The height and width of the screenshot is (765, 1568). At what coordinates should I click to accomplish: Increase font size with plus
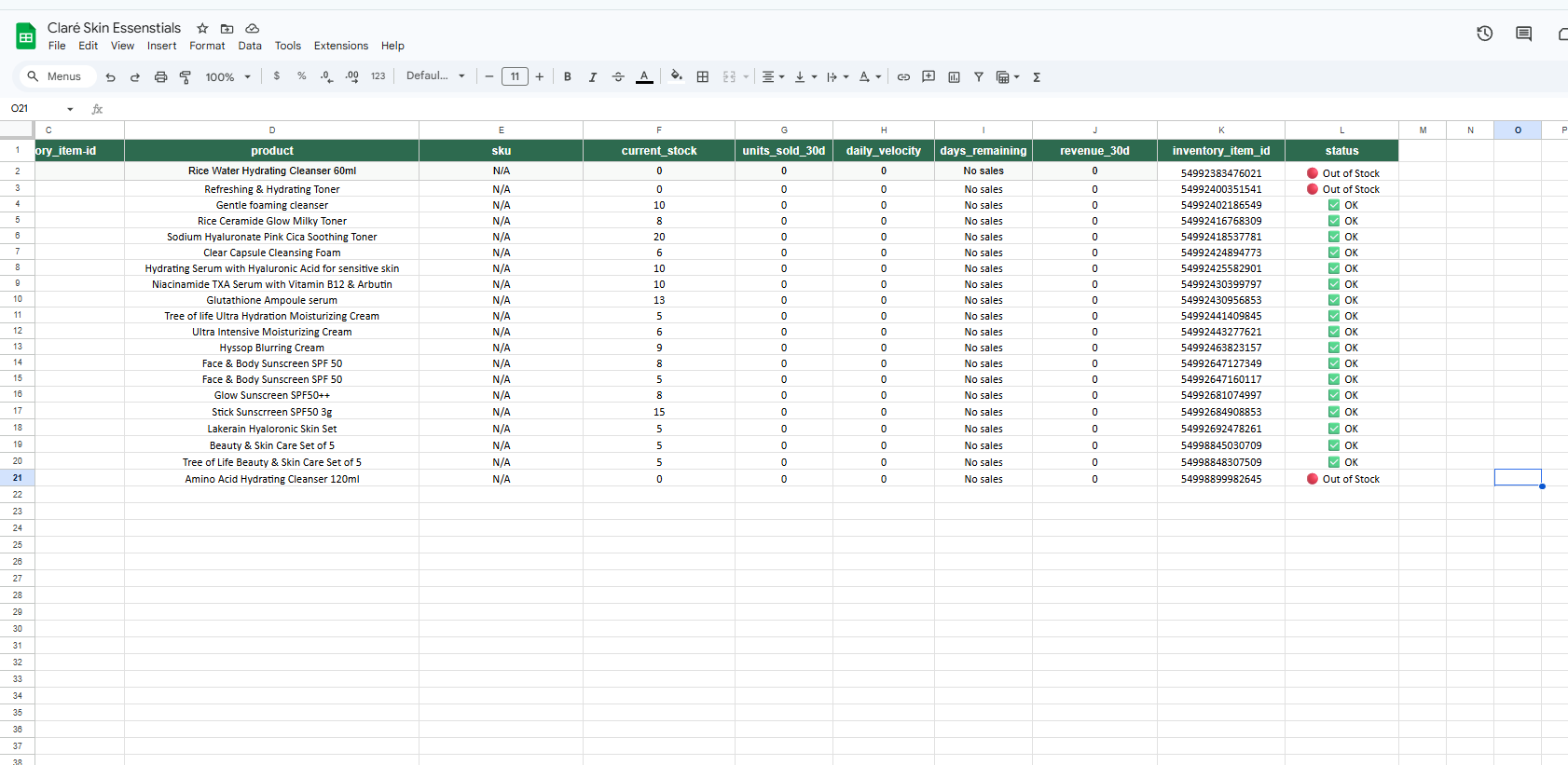tap(540, 77)
